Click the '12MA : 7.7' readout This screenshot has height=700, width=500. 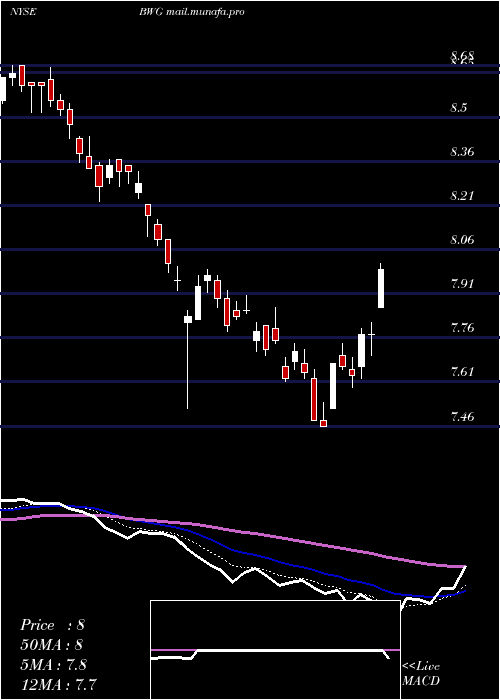[x=59, y=684]
